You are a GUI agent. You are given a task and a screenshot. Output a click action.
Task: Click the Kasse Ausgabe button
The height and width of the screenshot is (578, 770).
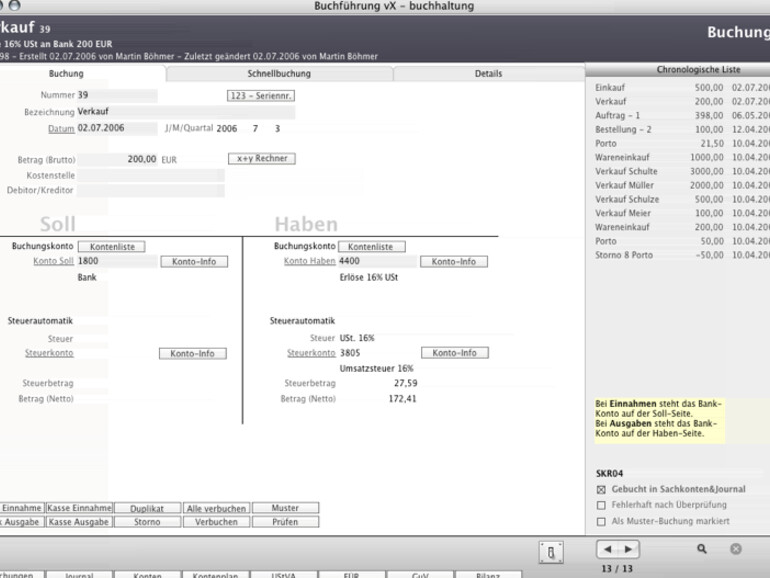click(80, 522)
